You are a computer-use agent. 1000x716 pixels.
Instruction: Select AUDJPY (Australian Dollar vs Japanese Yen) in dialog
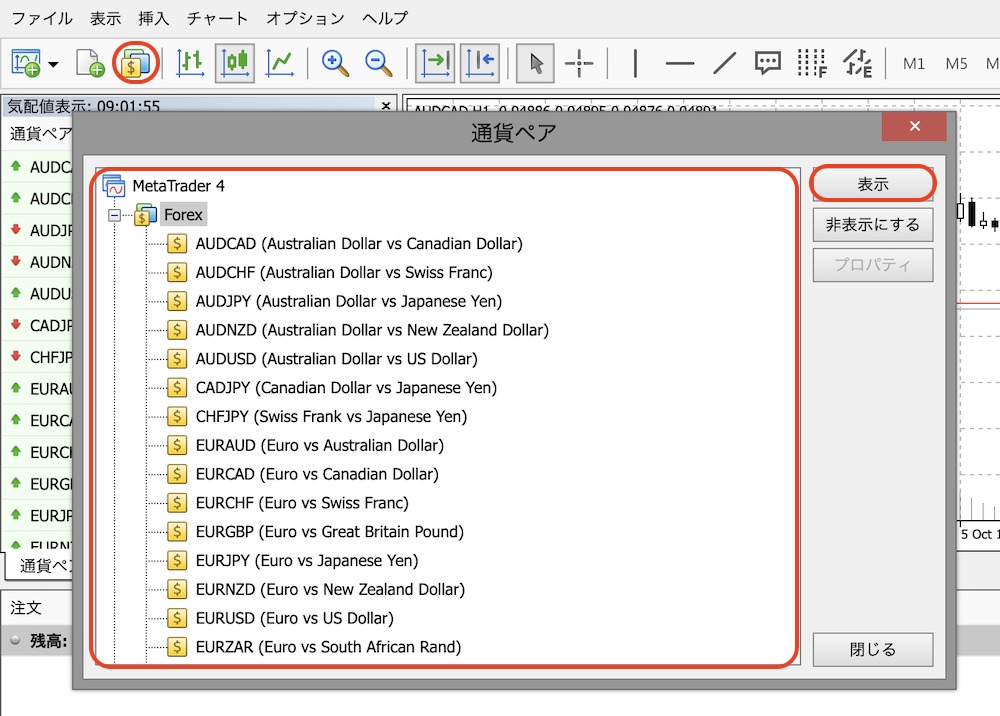[x=334, y=301]
